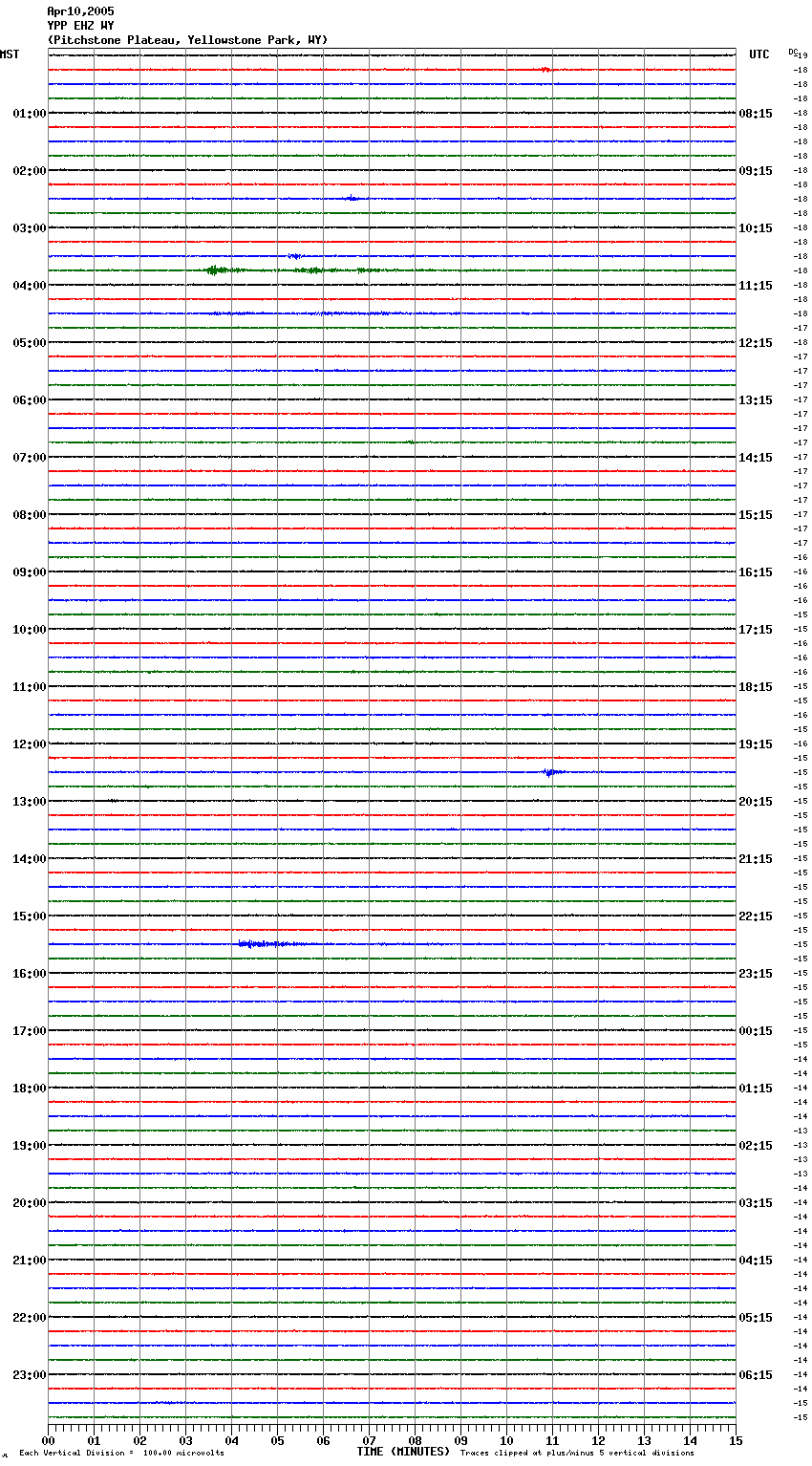Select the 02:00 MST row label
812x1466 pixels.
click(30, 171)
